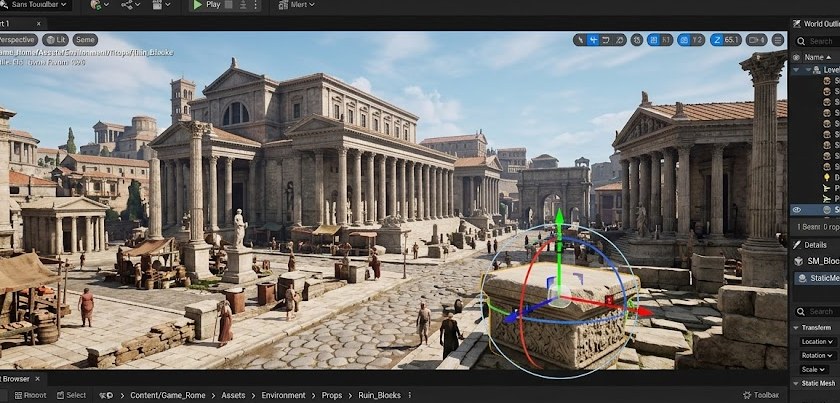Image resolution: width=840 pixels, height=403 pixels.
Task: Toggle visibility header eye in outliner
Action: (796, 57)
